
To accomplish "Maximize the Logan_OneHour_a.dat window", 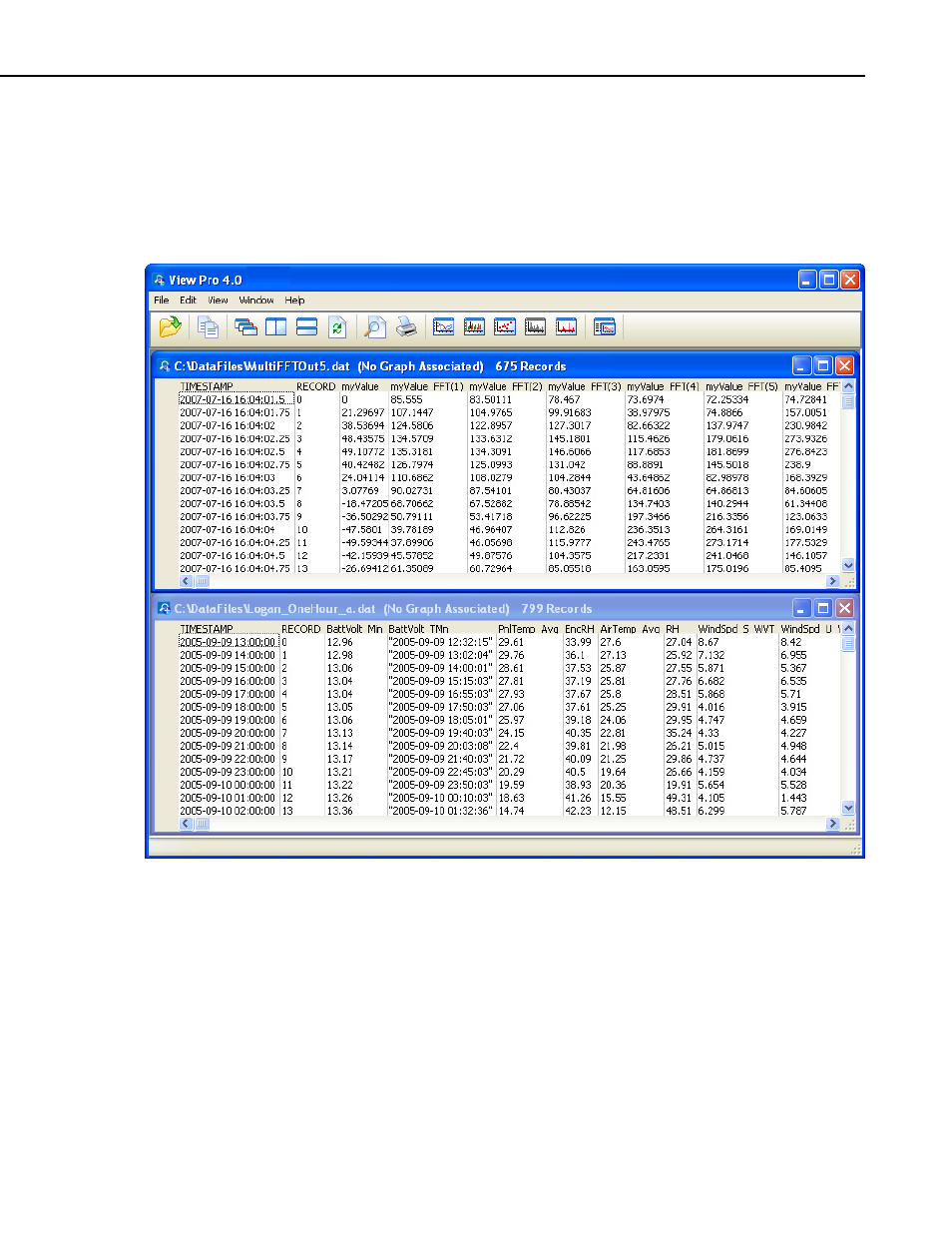I will coord(823,608).
